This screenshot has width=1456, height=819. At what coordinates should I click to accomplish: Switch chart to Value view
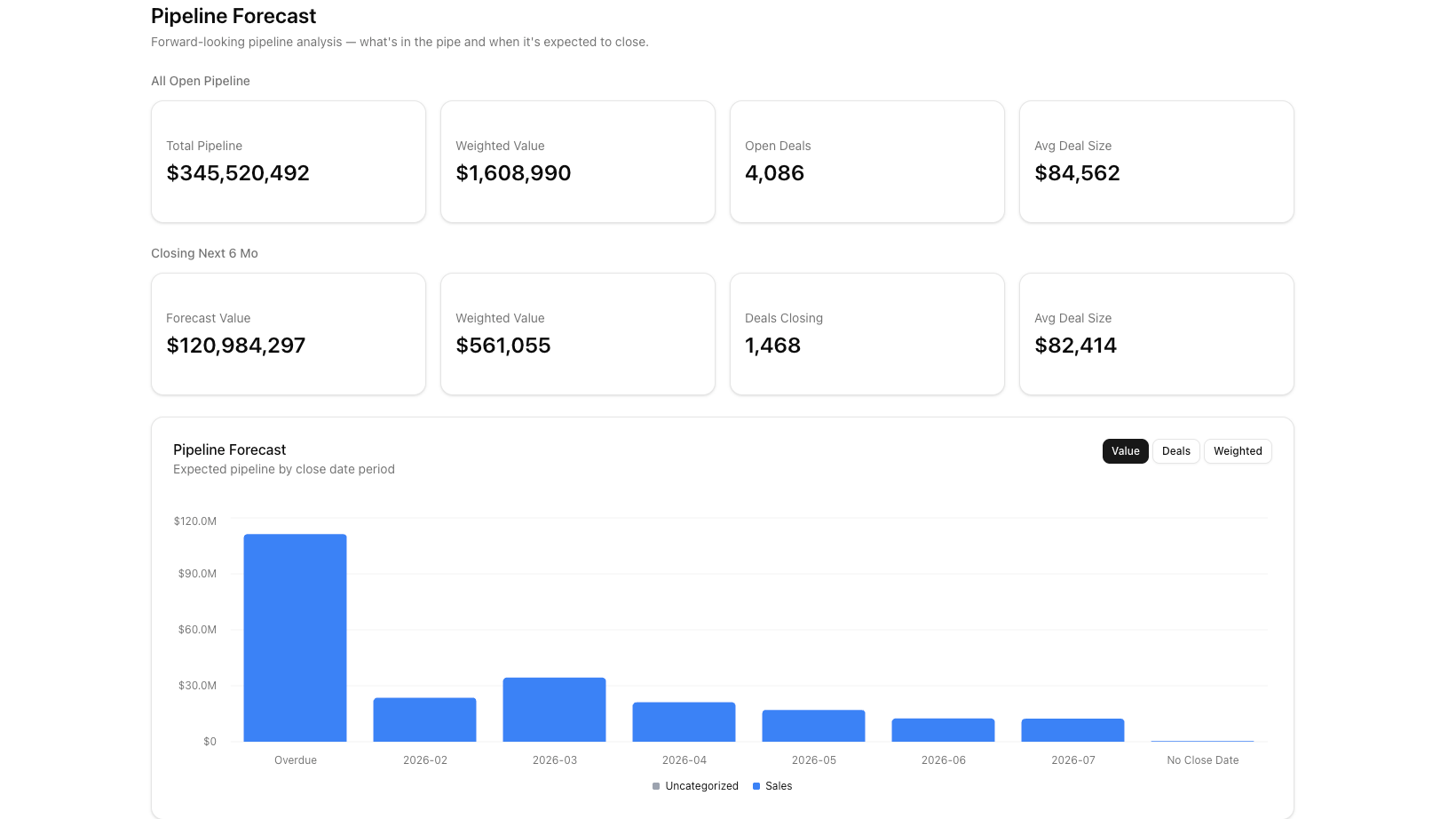[x=1125, y=451]
